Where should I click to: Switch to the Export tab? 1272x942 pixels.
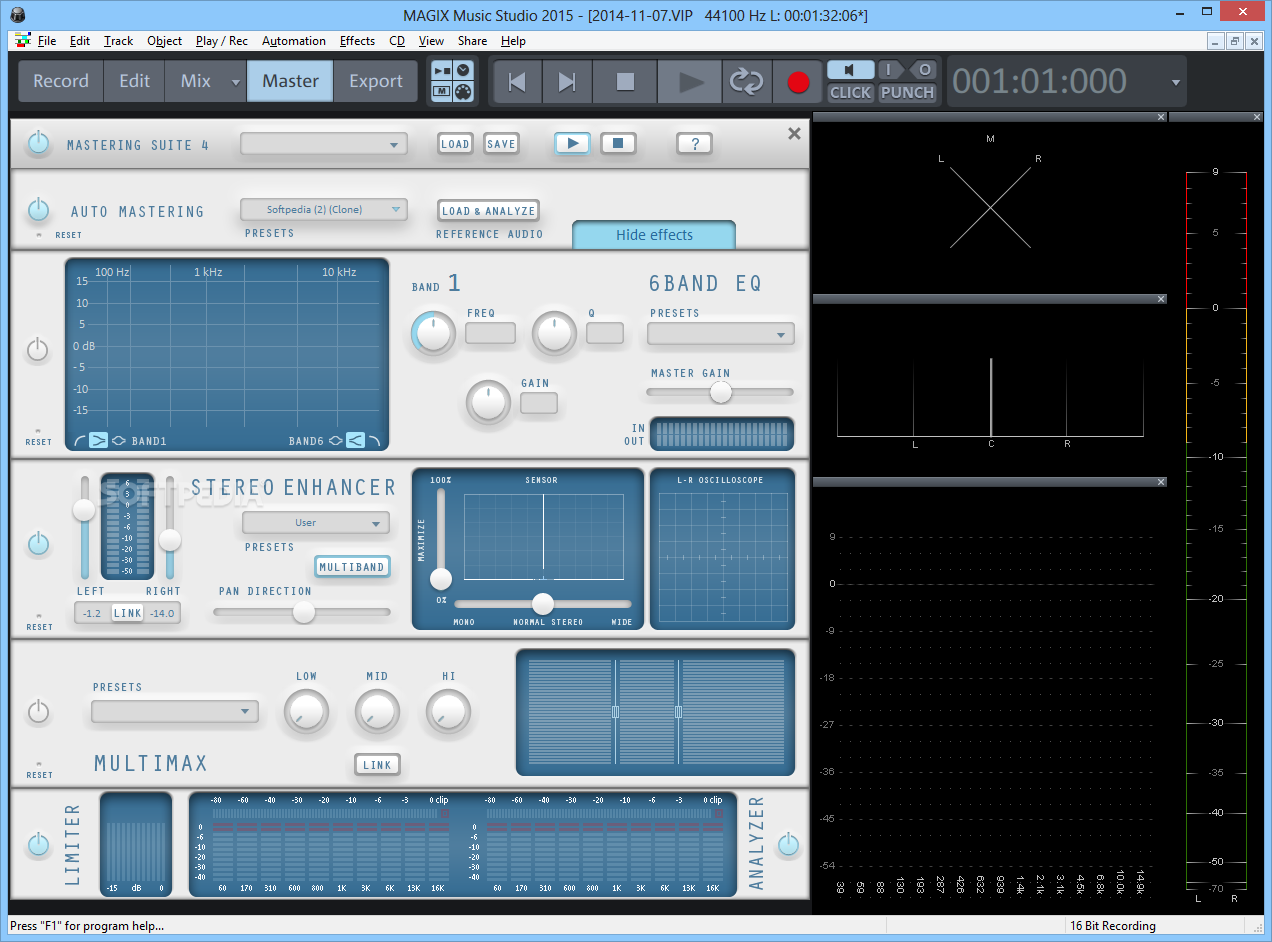tap(375, 81)
